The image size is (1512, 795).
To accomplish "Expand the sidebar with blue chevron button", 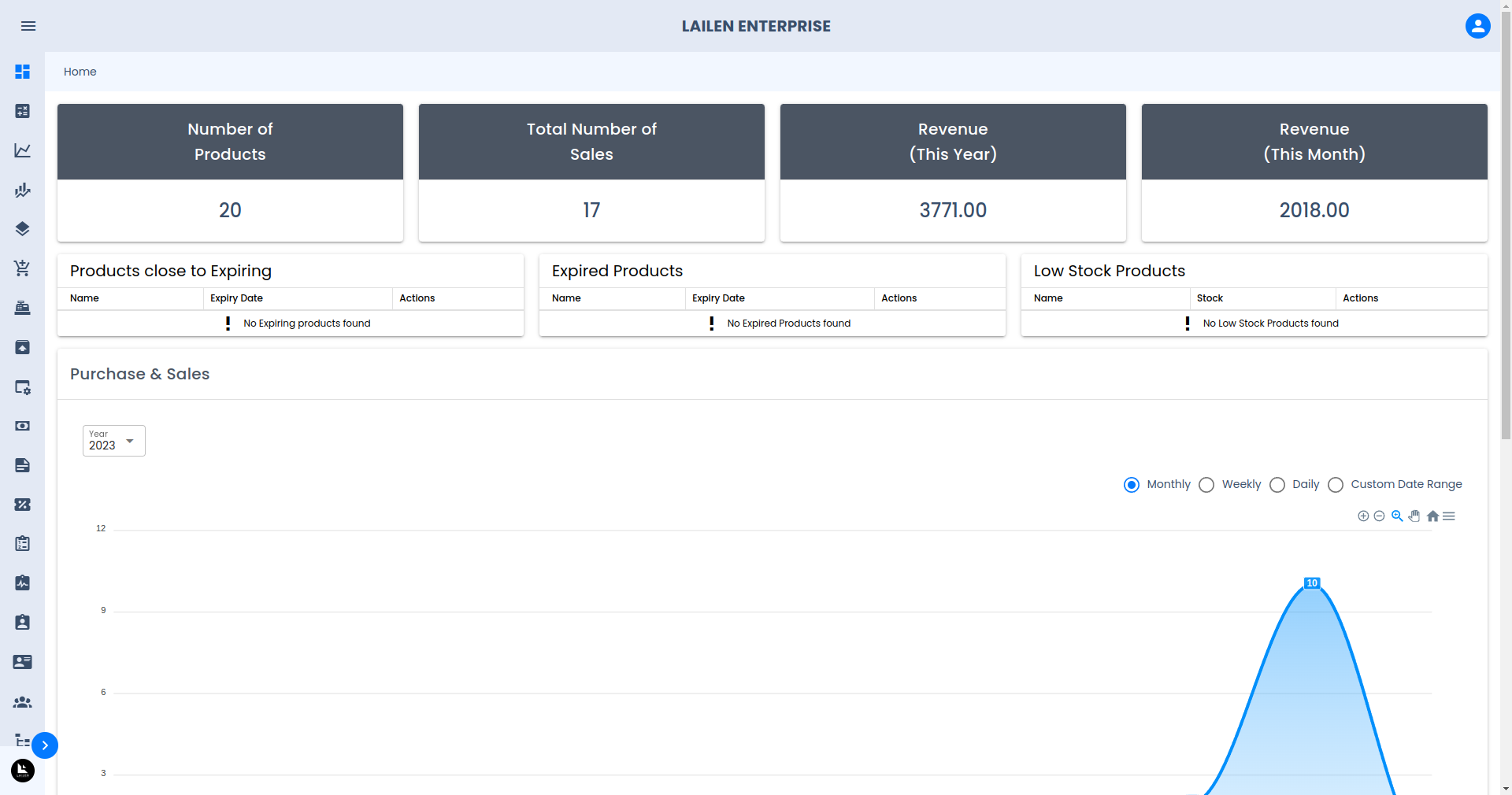I will pos(45,745).
